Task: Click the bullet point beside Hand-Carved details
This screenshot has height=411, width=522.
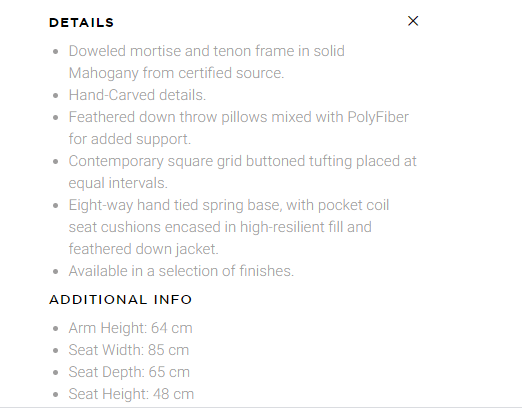Action: 56,96
